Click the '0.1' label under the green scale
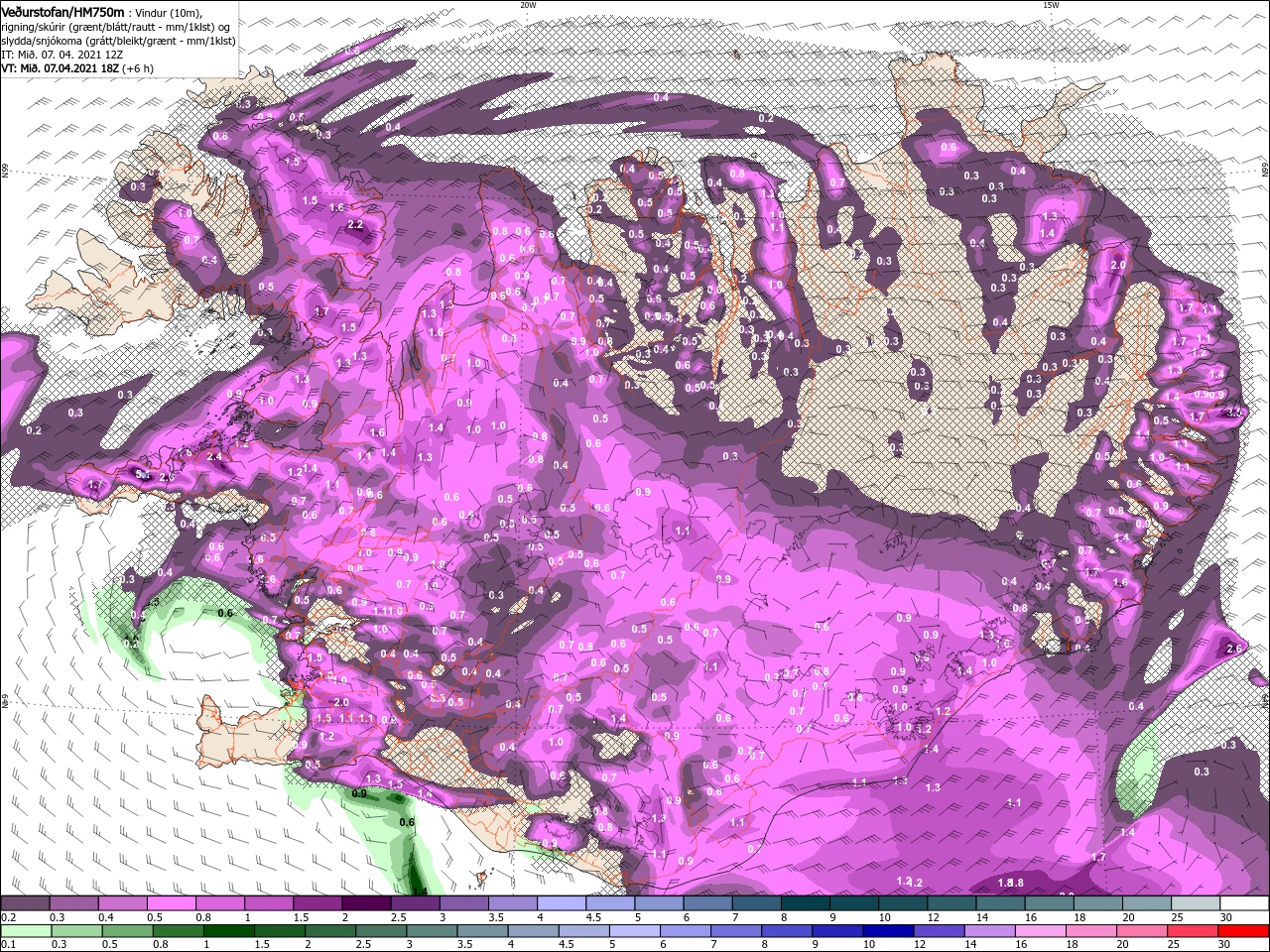The image size is (1270, 952). [x=8, y=945]
